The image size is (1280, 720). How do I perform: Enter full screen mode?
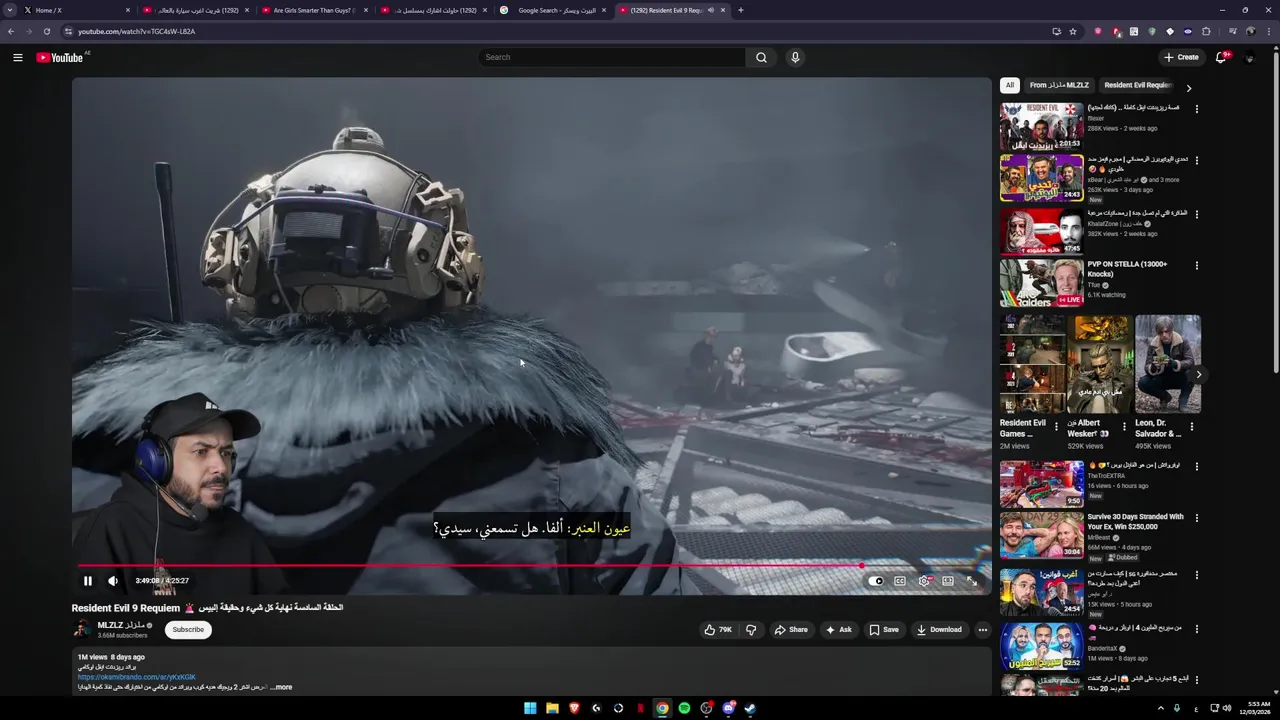[x=972, y=581]
